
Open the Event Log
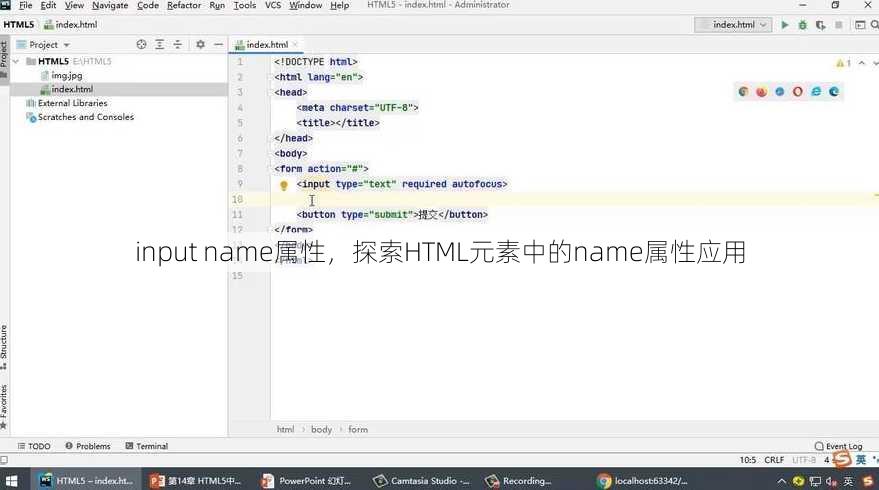tap(838, 446)
